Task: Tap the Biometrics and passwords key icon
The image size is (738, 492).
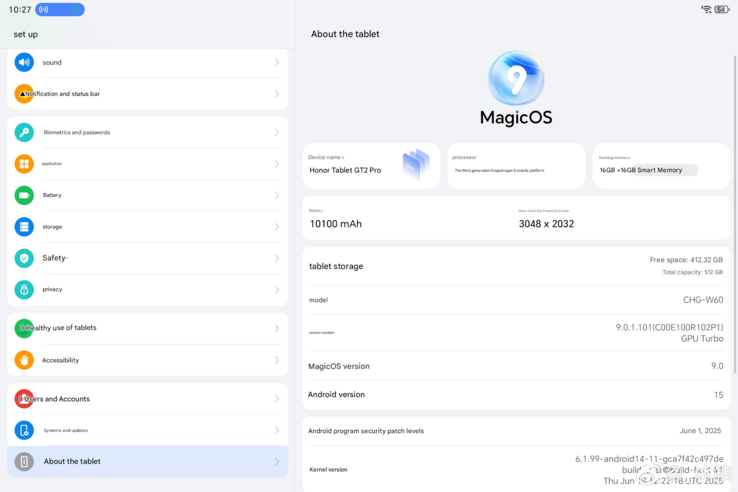Action: click(x=24, y=132)
